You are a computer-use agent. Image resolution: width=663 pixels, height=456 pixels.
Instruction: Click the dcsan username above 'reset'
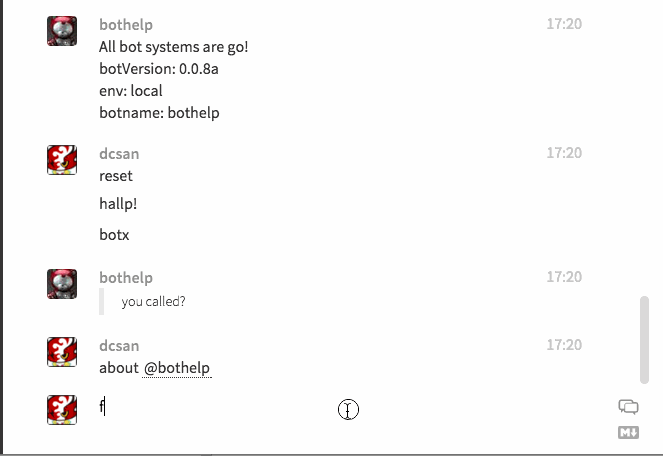[119, 154]
